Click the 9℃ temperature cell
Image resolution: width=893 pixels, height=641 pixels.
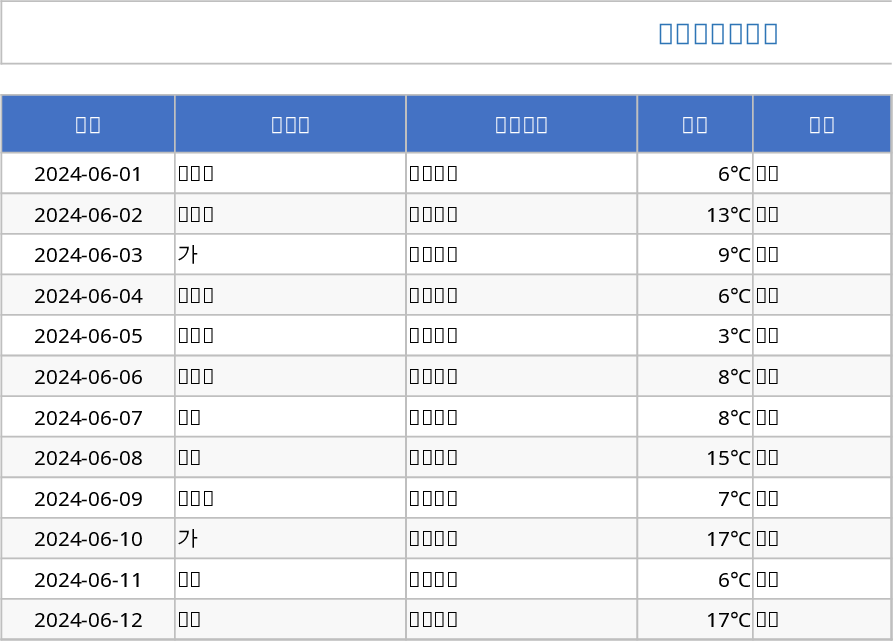pyautogui.click(x=695, y=255)
